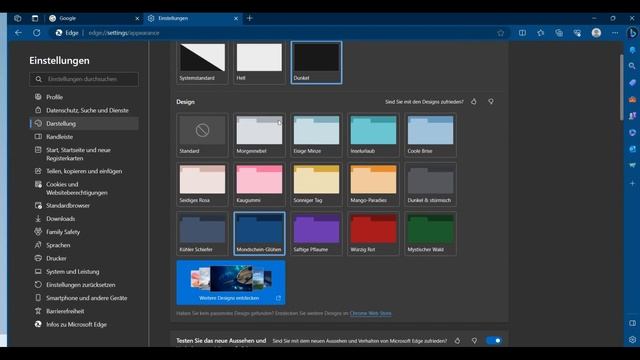This screenshot has width=640, height=360.
Task: Open browser essentials heart icon
Action: [577, 33]
